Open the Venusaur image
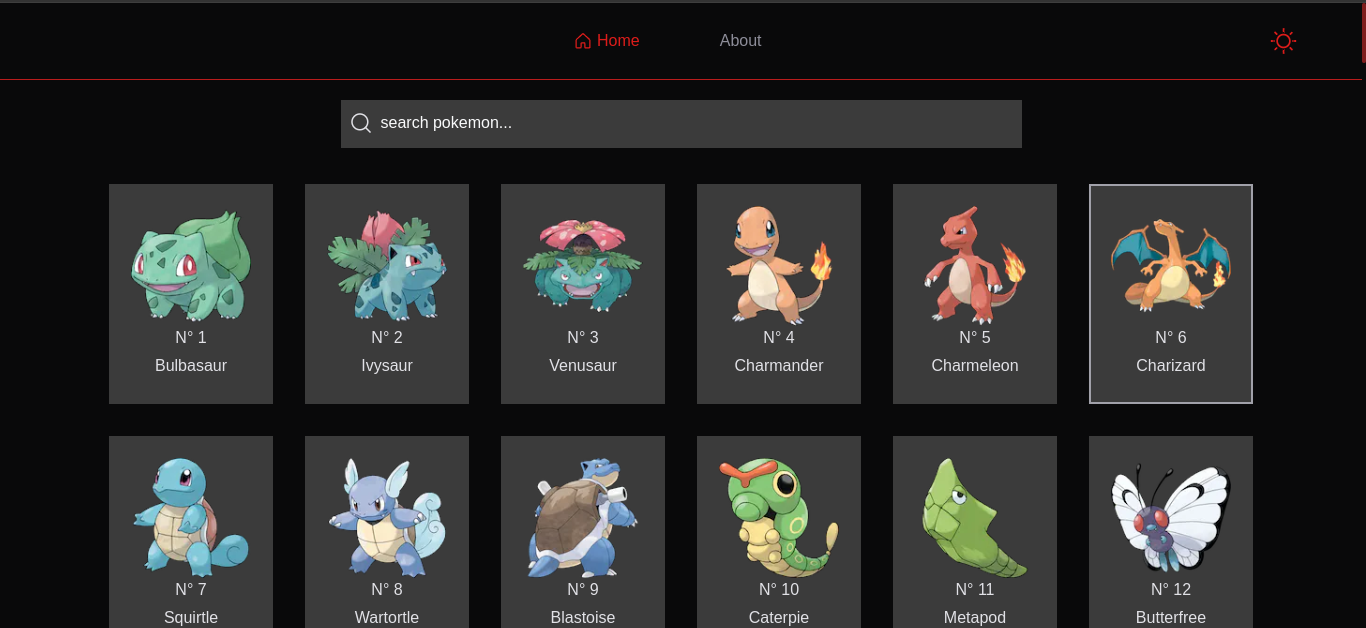The height and width of the screenshot is (628, 1366). (583, 264)
